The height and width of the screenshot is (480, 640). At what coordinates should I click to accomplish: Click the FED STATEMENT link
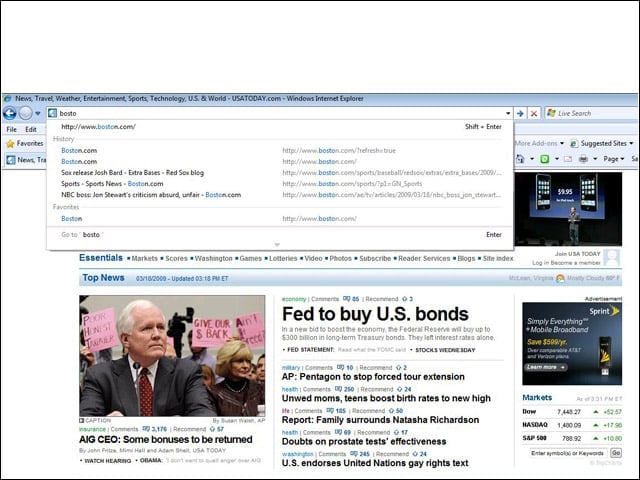(x=311, y=350)
